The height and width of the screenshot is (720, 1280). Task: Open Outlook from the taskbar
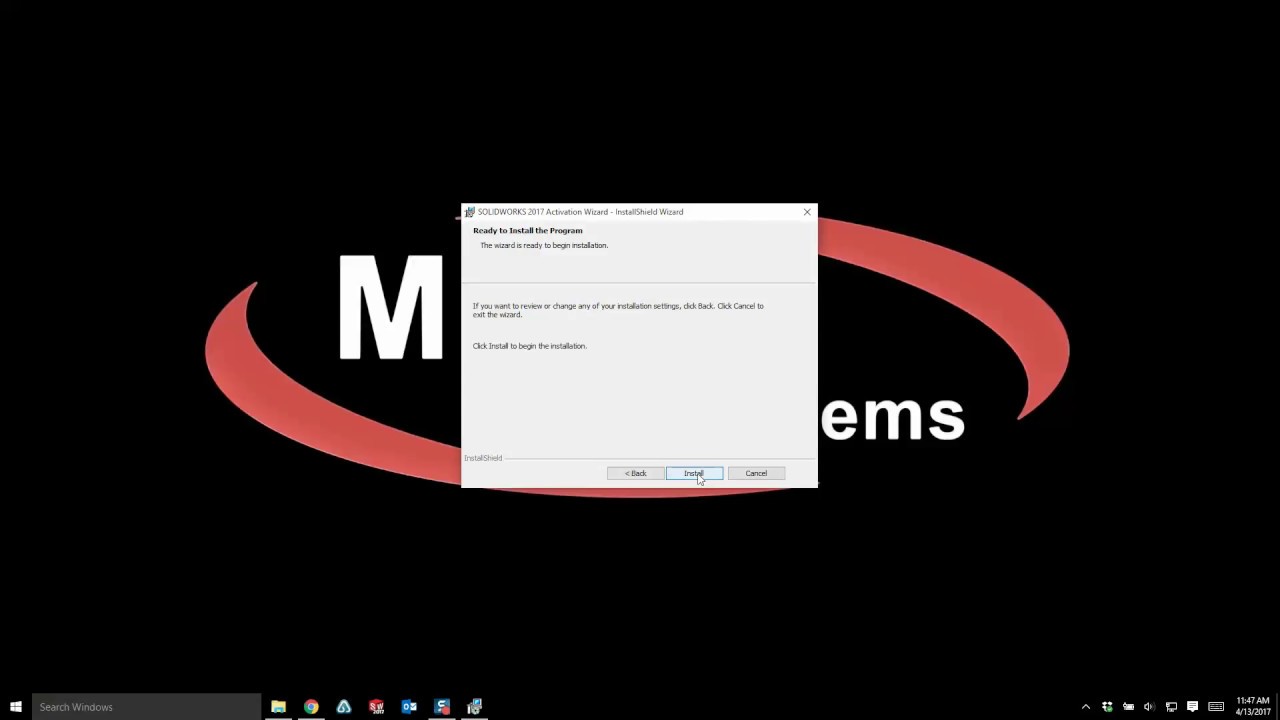409,707
